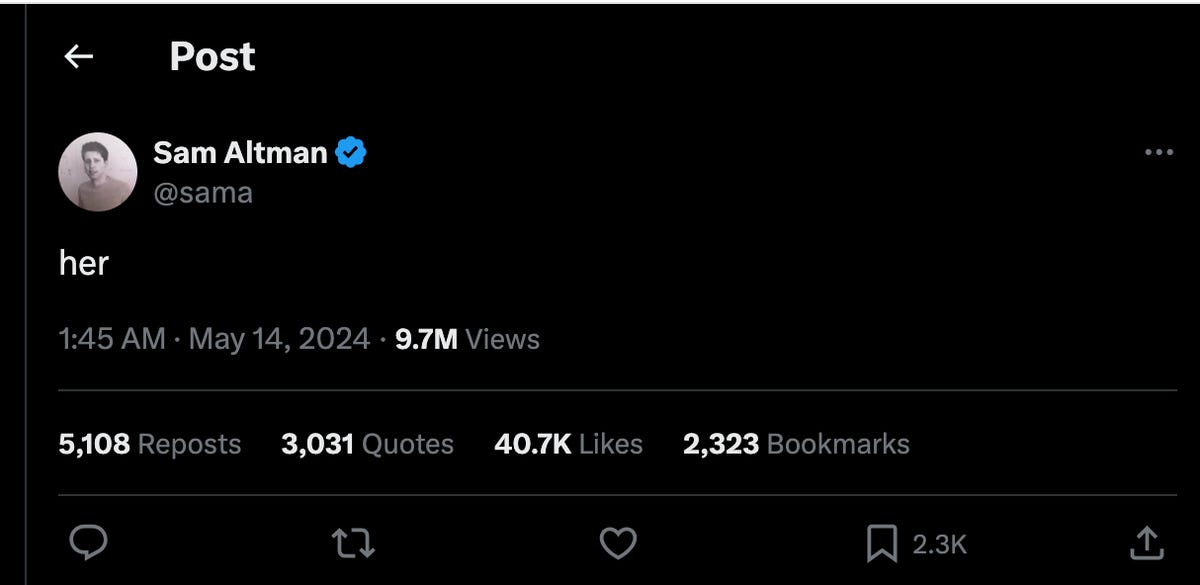The height and width of the screenshot is (585, 1200).
Task: Open the three-dot more options menu
Action: click(x=1158, y=152)
